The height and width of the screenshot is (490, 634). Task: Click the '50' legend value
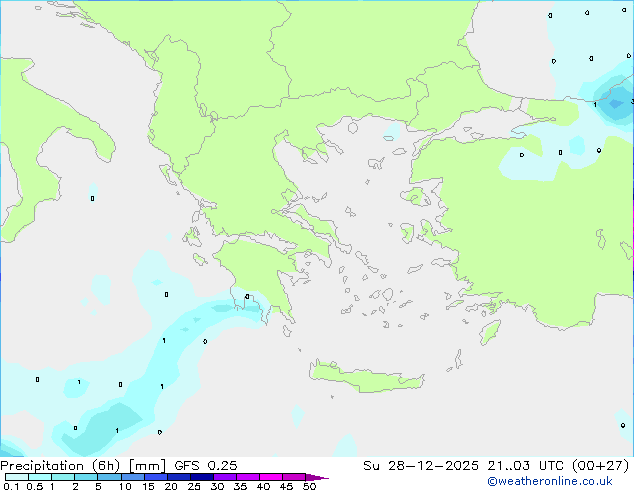[309, 486]
